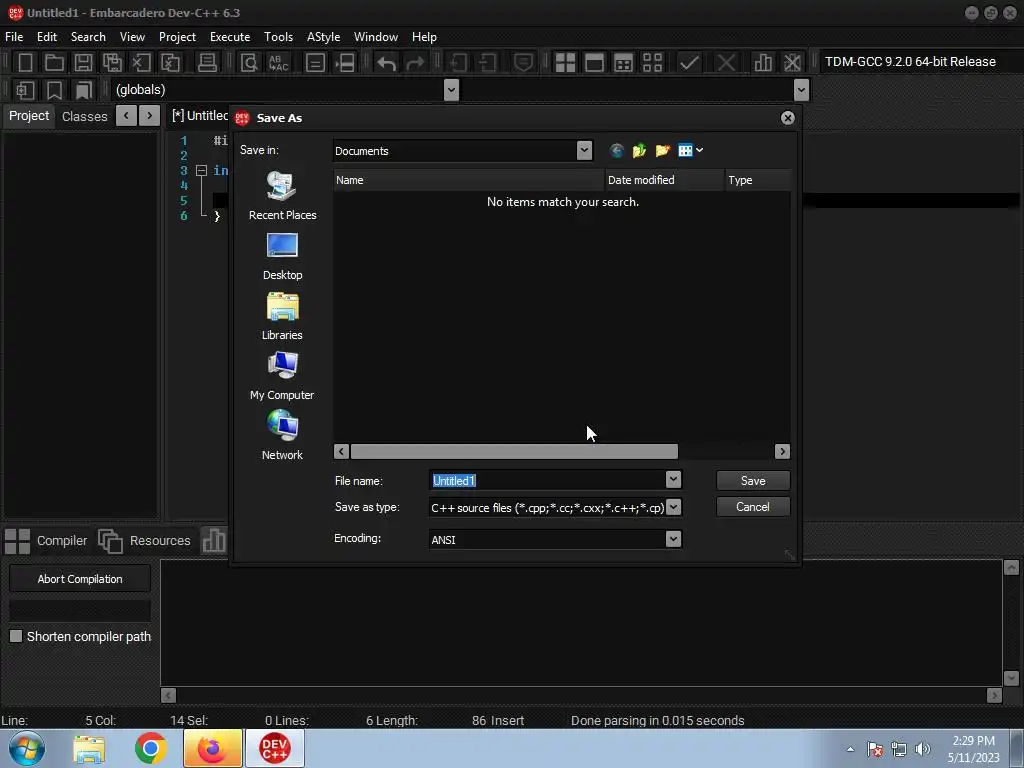Open the Tools menu
Image resolution: width=1024 pixels, height=768 pixels.
pos(278,37)
